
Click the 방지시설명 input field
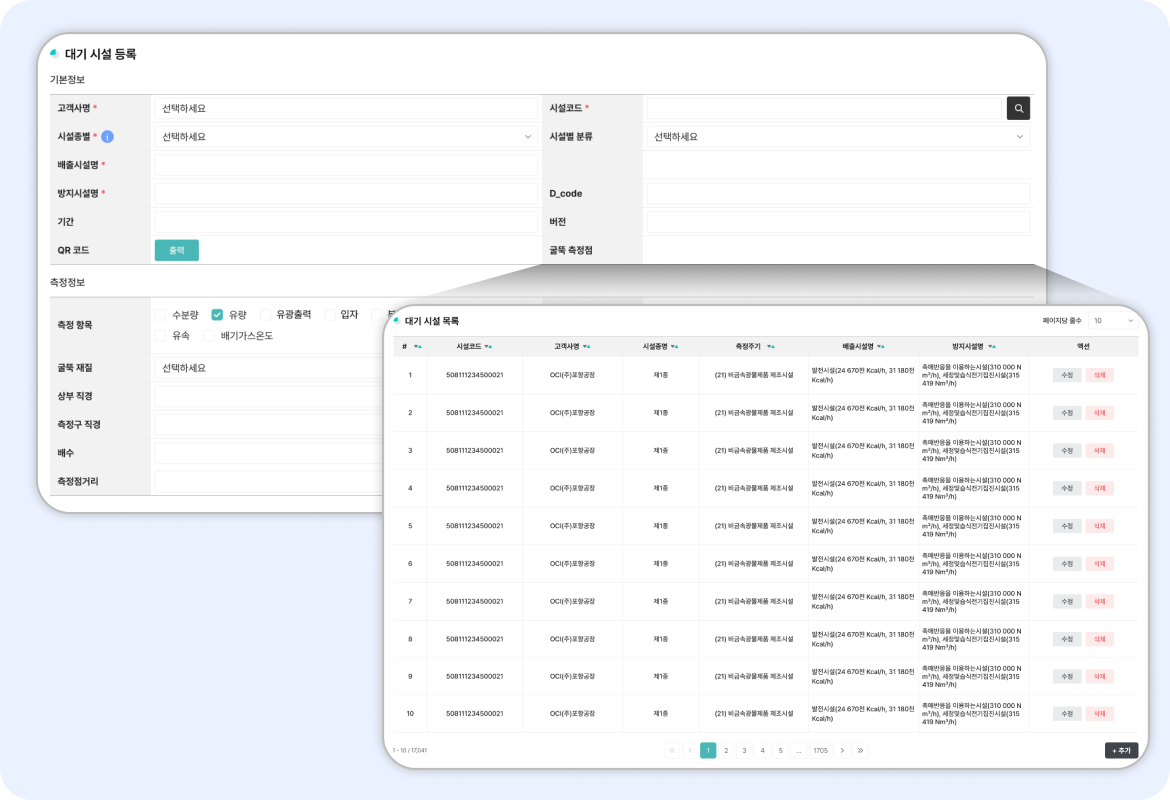click(x=346, y=193)
